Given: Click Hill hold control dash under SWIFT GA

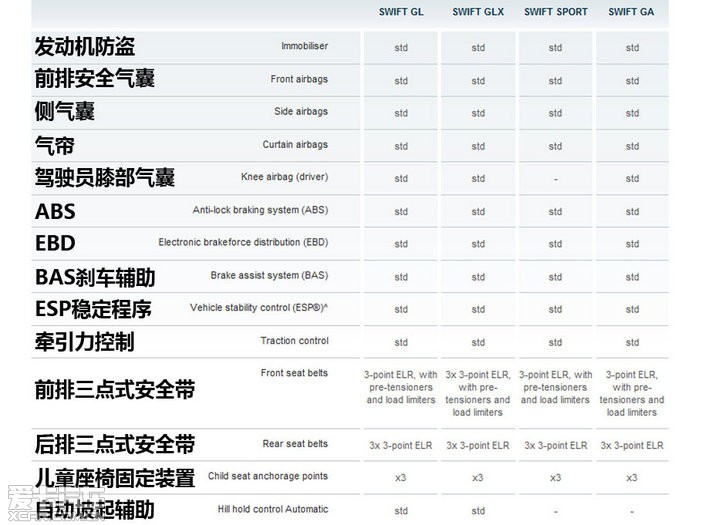Looking at the screenshot, I should [632, 511].
